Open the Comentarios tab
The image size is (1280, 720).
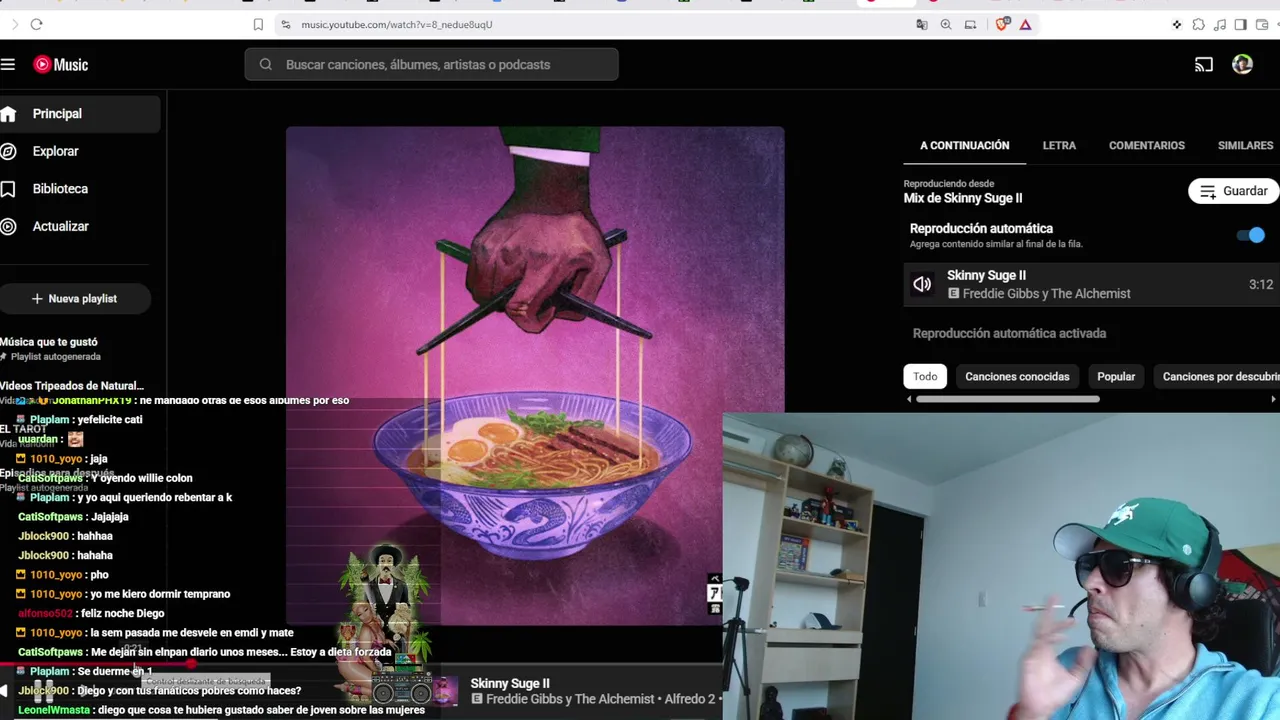click(1146, 146)
